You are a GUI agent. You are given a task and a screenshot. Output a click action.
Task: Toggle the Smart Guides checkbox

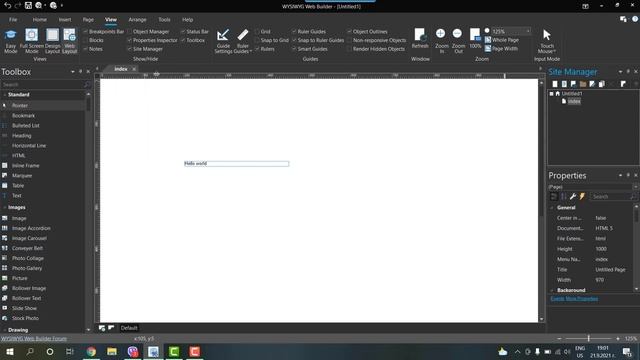[x=294, y=49]
